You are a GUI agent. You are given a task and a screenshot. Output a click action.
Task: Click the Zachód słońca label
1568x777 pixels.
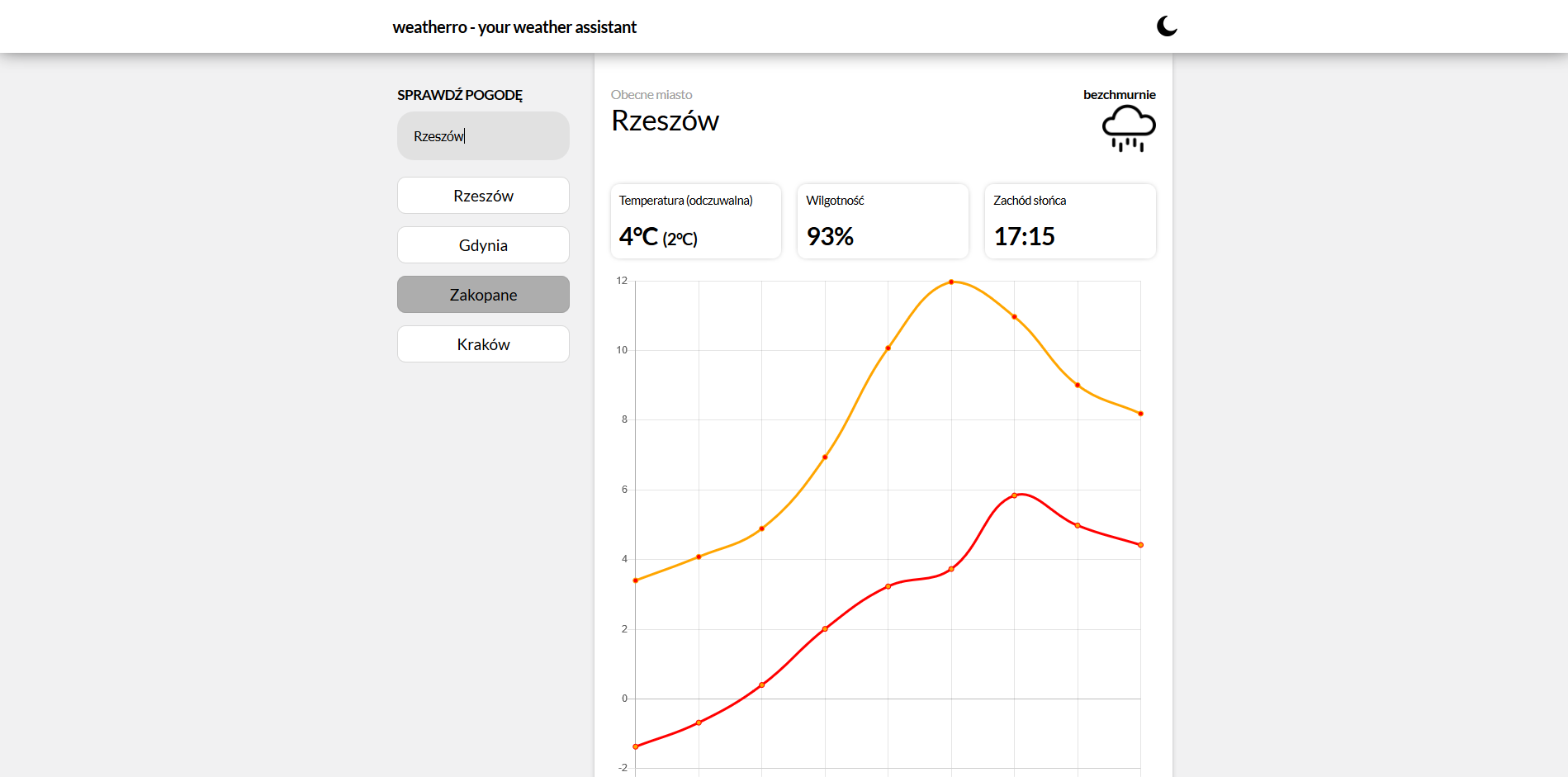1030,201
